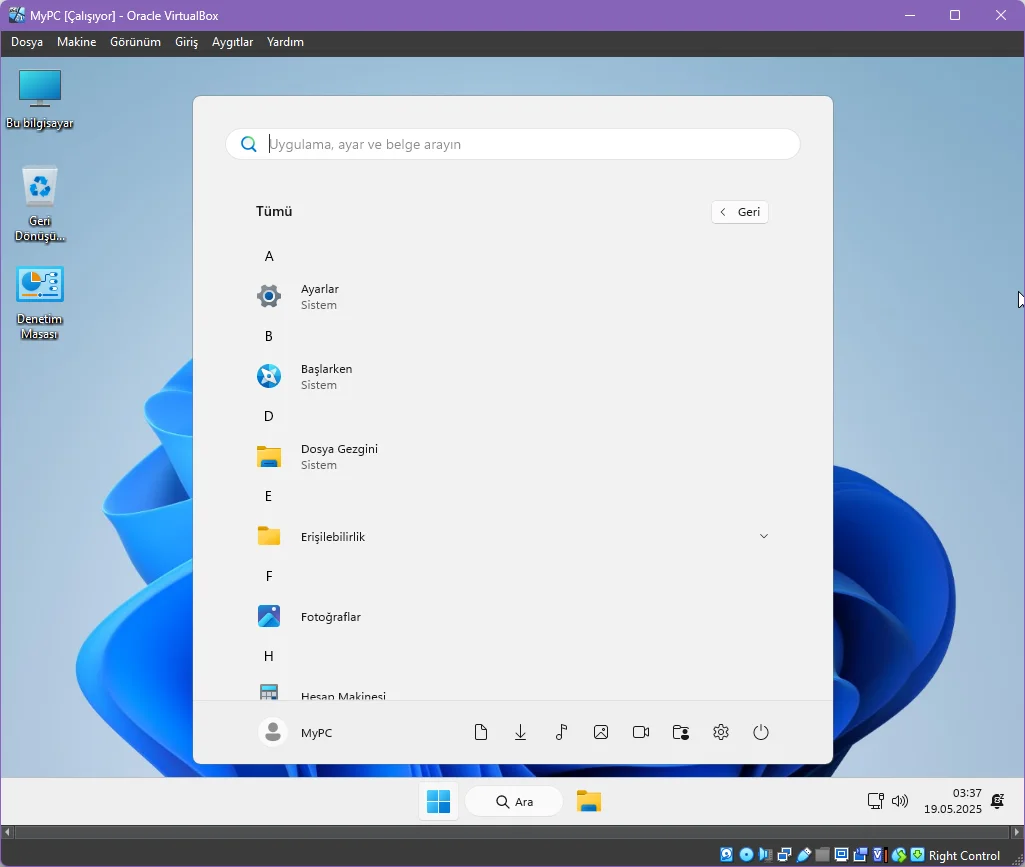Click the horizontal scrollbar track
This screenshot has height=867, width=1025.
coord(512,832)
